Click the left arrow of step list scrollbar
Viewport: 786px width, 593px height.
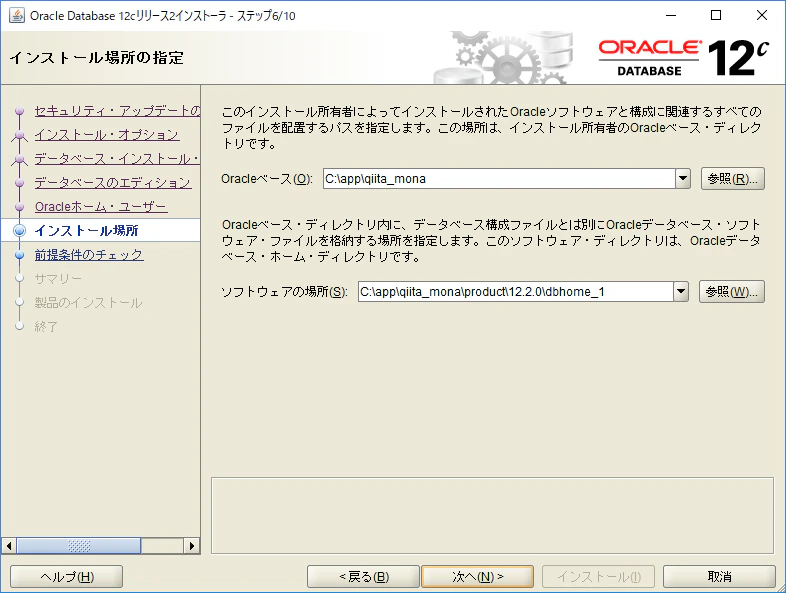(9, 546)
